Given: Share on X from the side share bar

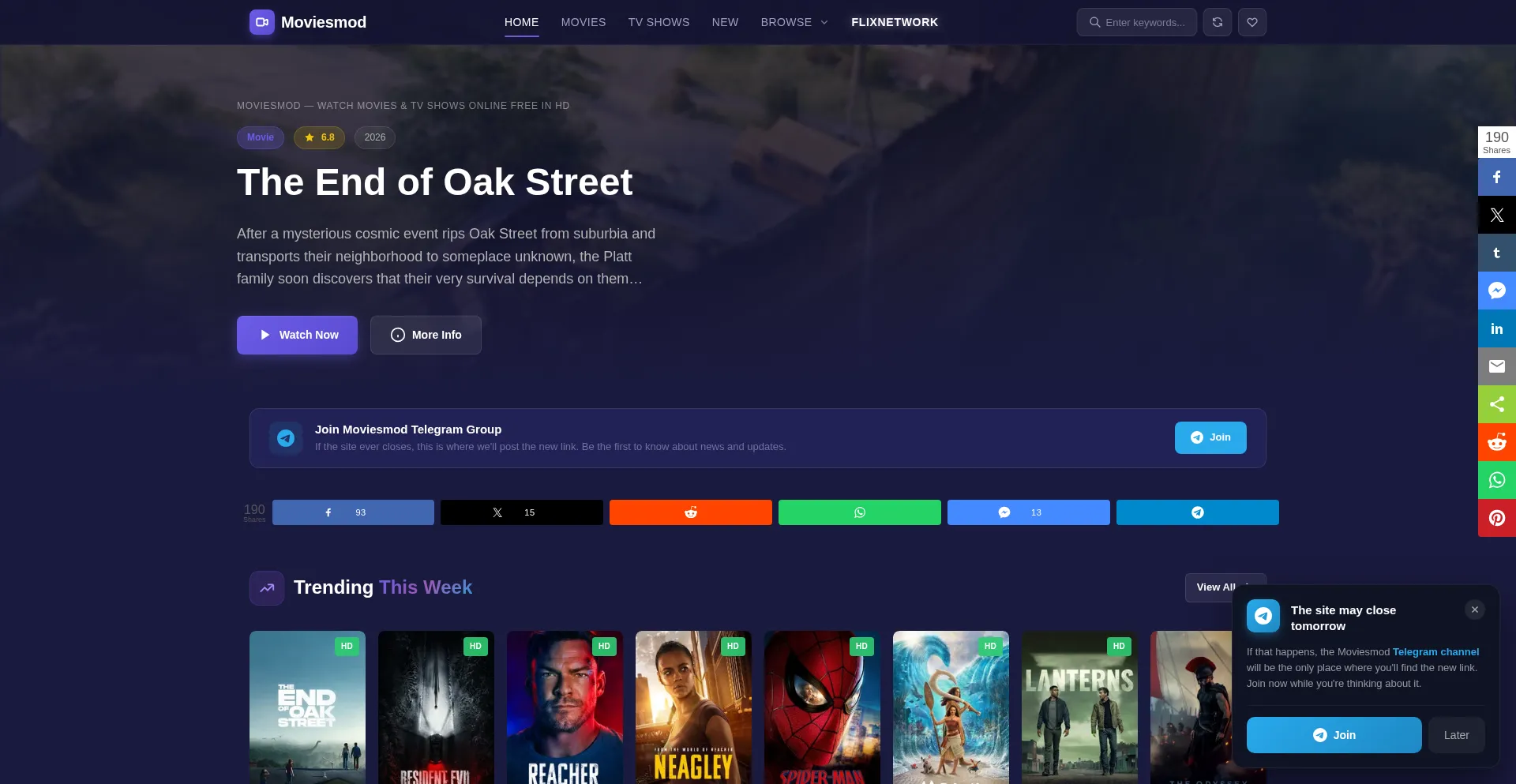Looking at the screenshot, I should point(1497,215).
